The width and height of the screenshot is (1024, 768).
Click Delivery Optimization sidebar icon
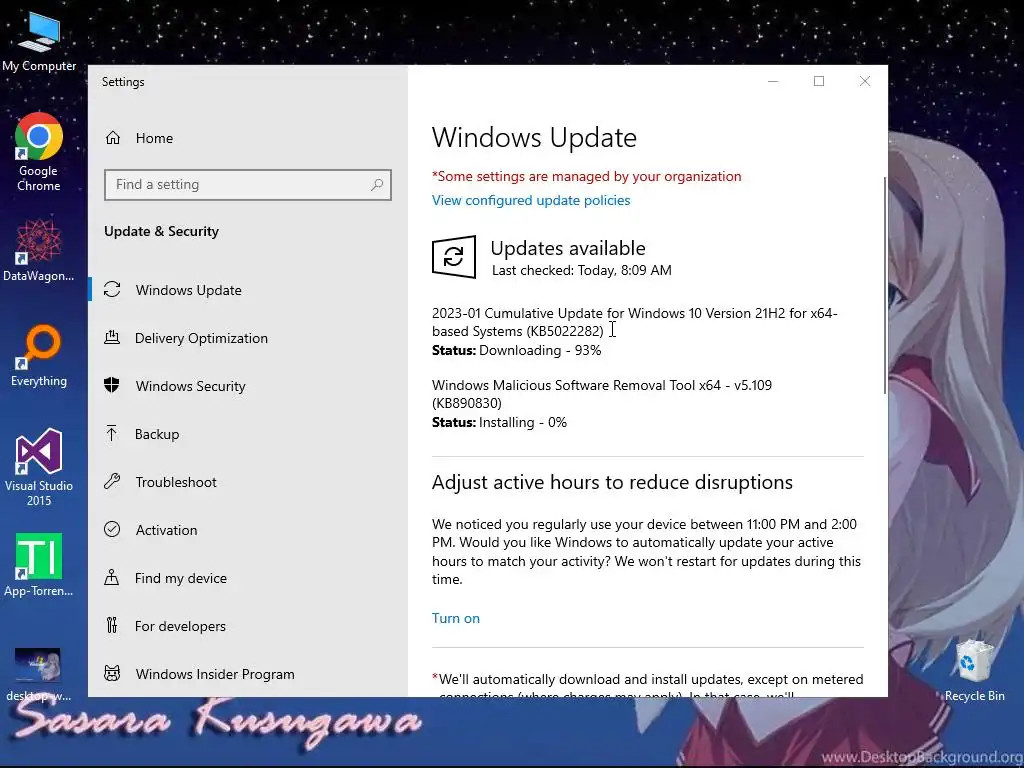[x=112, y=338]
